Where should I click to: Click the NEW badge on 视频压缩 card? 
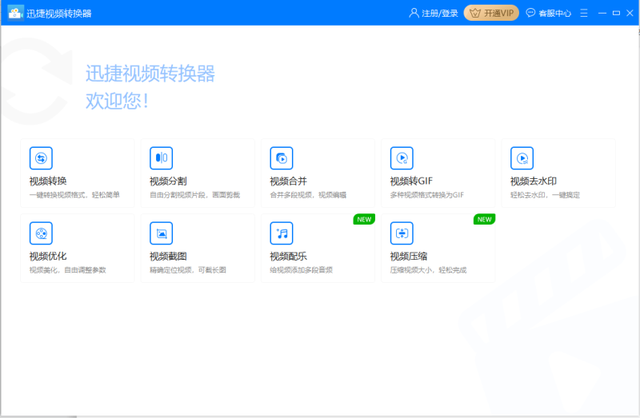pos(484,219)
